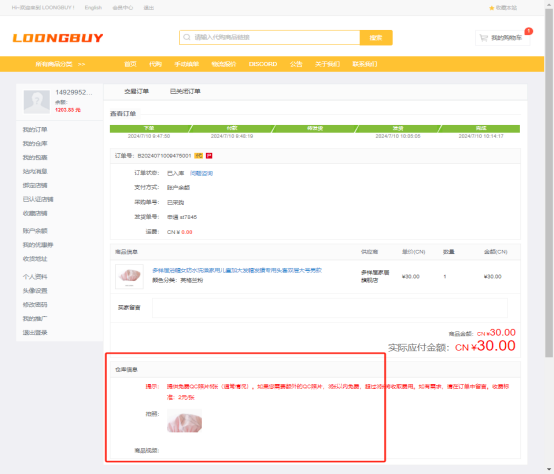
Task: Open the 关于我们 about-us nav item
Action: point(328,64)
